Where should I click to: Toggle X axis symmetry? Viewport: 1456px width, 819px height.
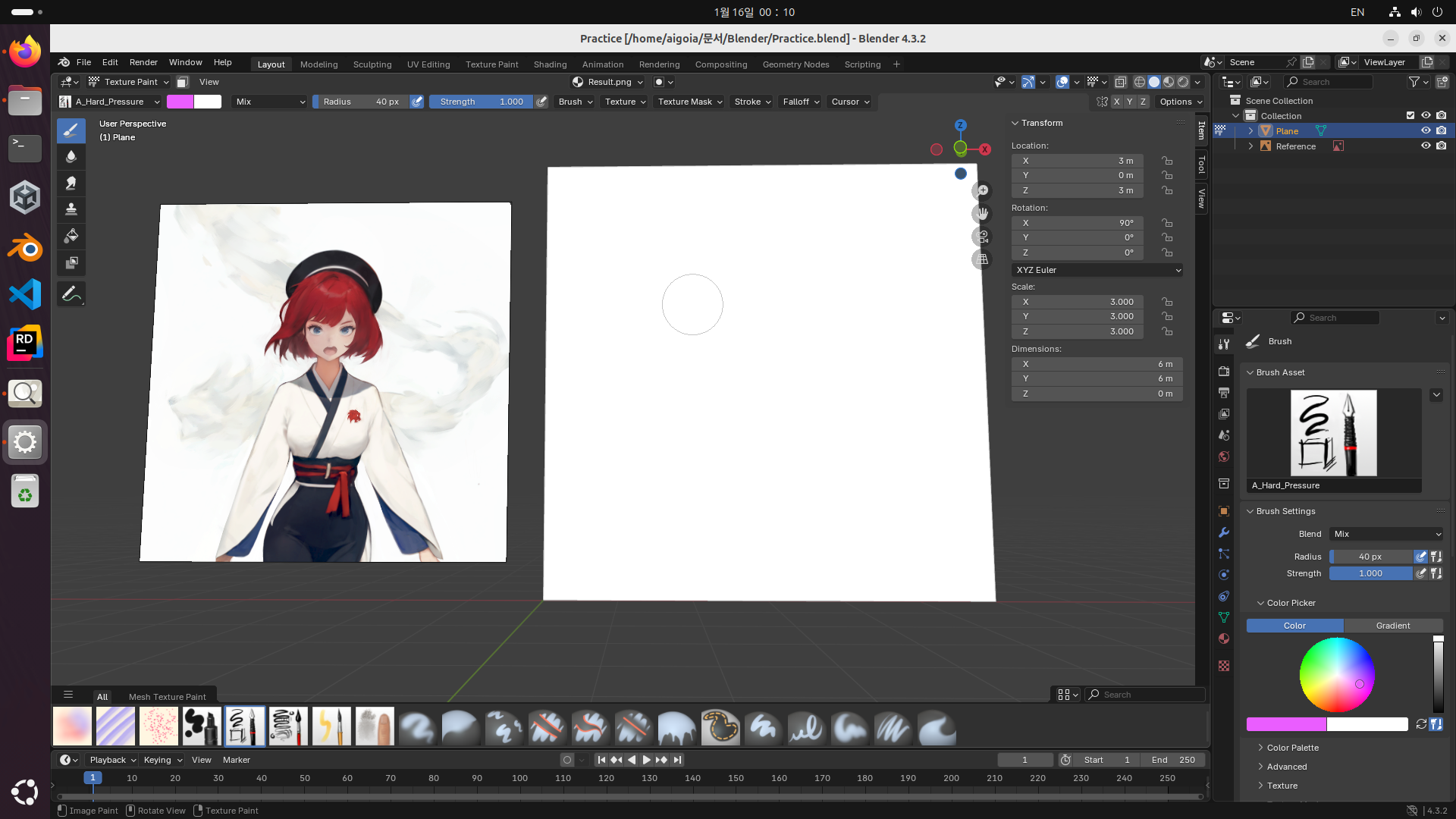click(1116, 102)
